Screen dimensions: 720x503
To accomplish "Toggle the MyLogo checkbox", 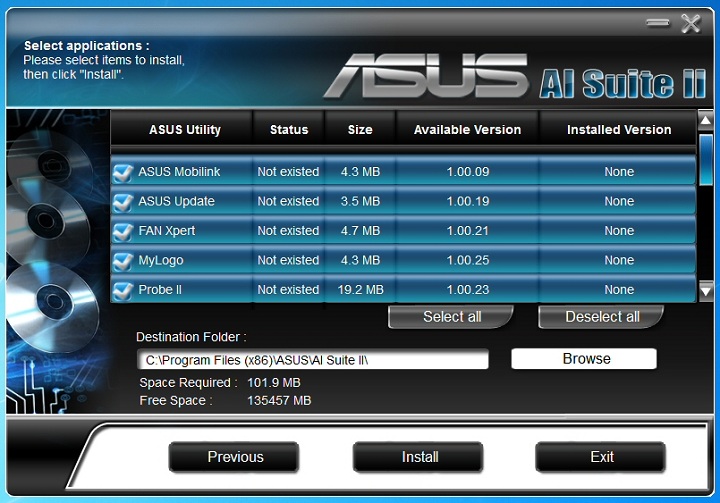I will pos(123,261).
